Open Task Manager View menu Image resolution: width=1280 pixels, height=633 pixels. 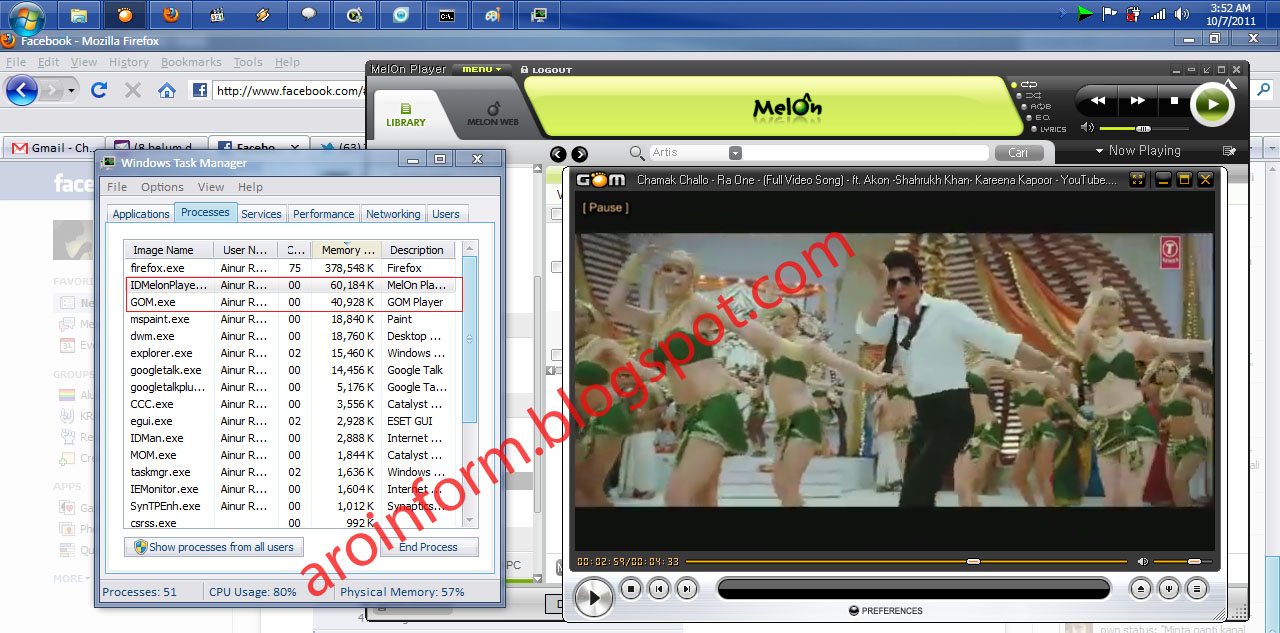[211, 187]
